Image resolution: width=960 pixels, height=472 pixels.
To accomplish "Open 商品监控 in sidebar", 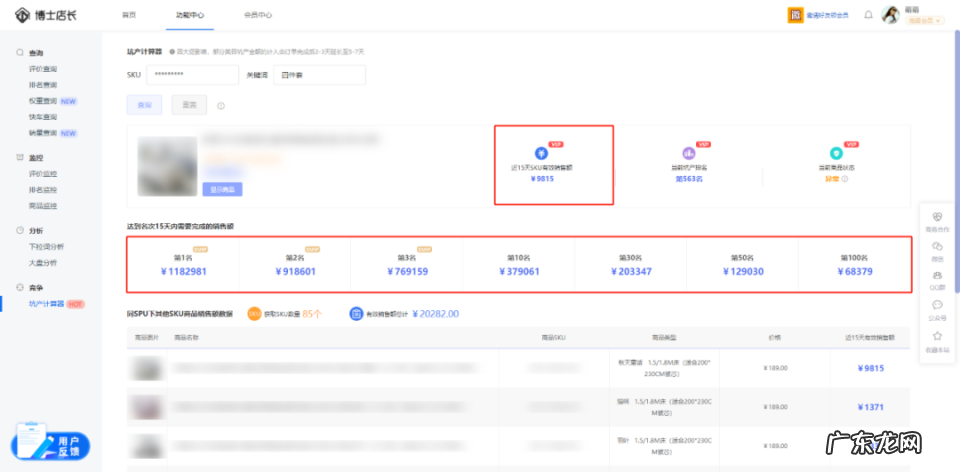I will pyautogui.click(x=43, y=206).
